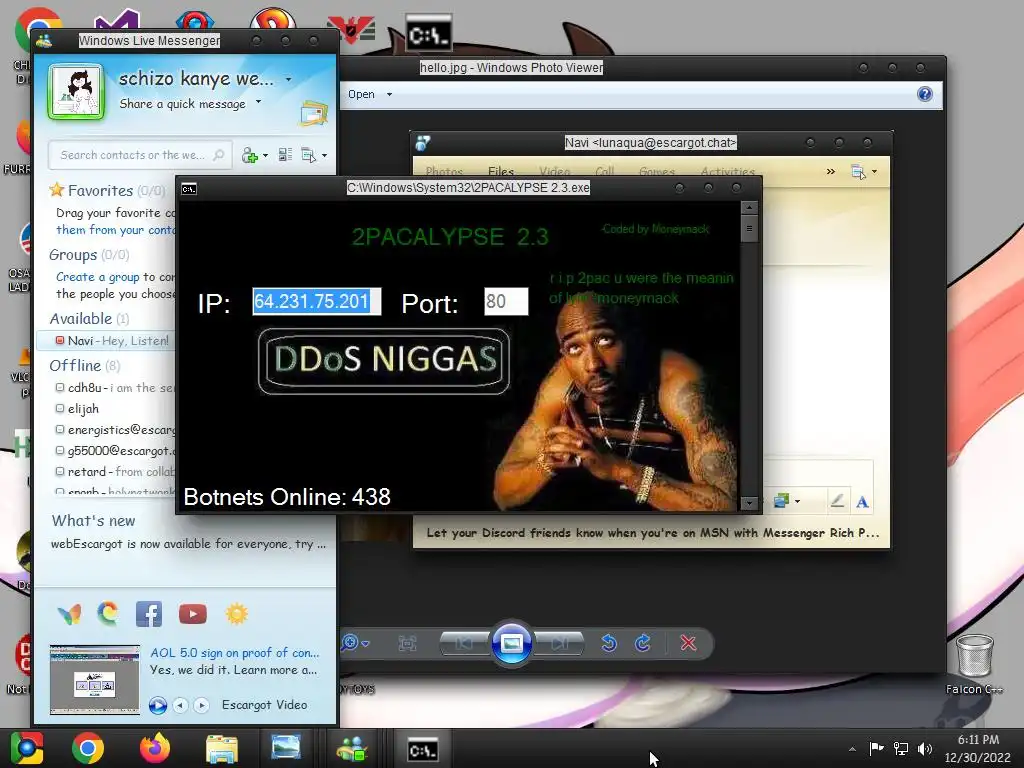Click the handwriting pen icon in Navi chat
Screen dimensions: 1024x768
click(837, 501)
